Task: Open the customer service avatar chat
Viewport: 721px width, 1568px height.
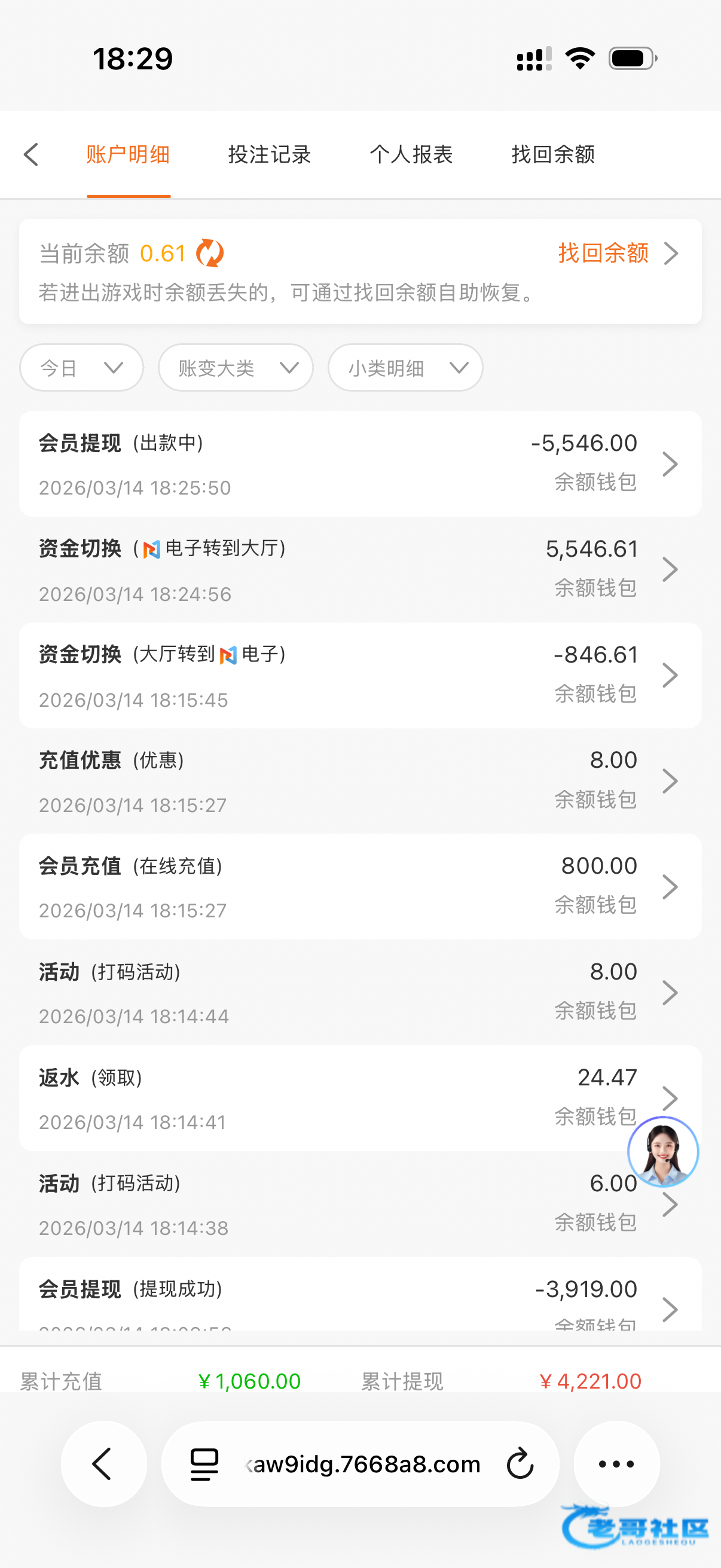Action: [x=662, y=1152]
